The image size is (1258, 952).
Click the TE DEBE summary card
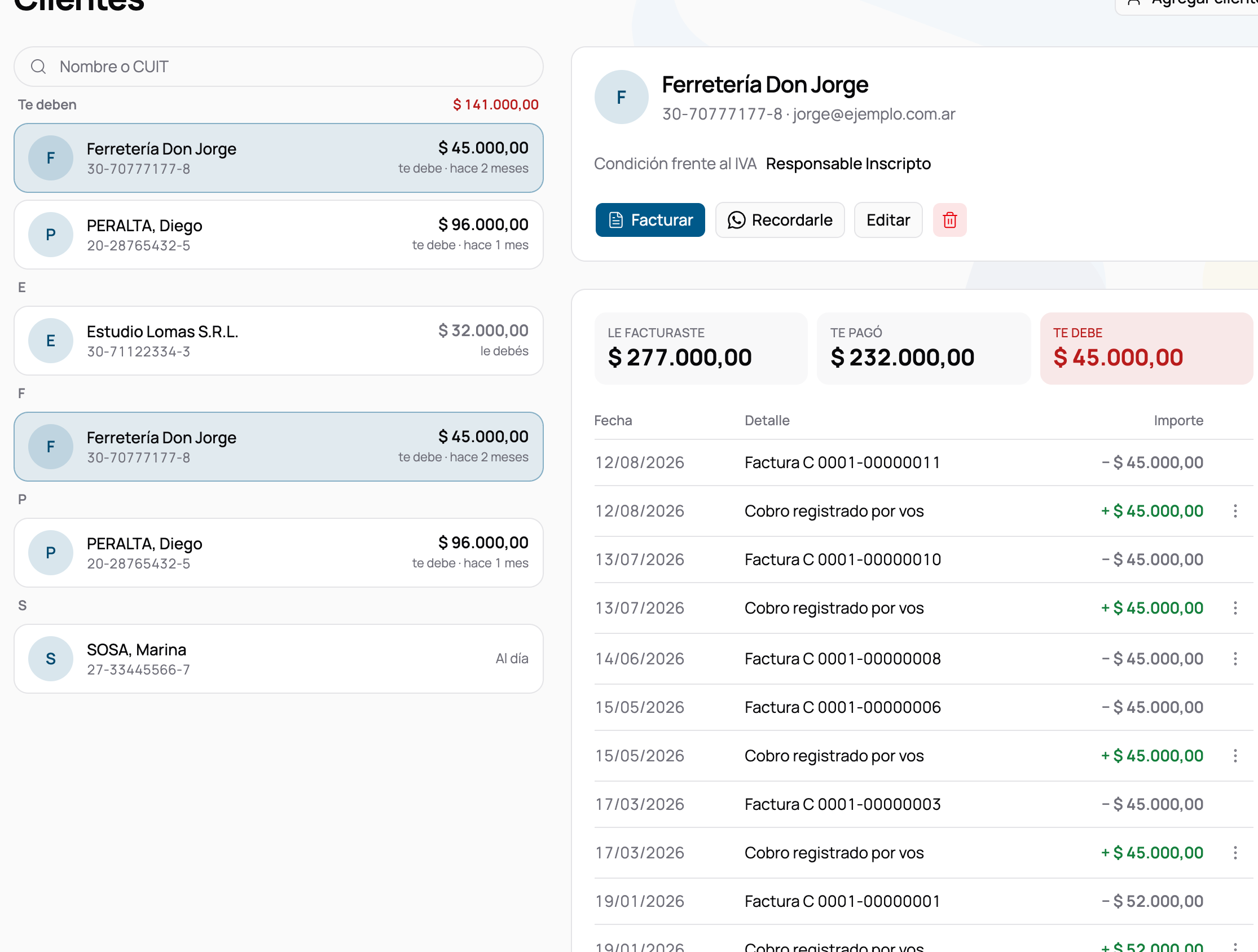(1146, 349)
